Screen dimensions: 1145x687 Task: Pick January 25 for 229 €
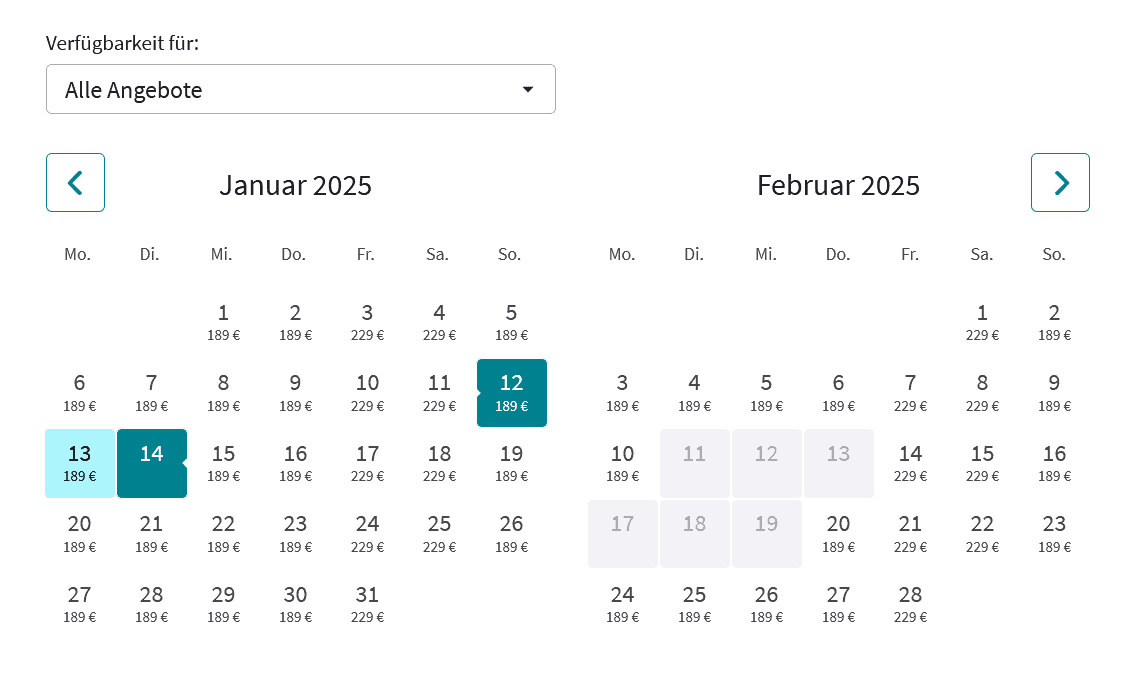[440, 533]
